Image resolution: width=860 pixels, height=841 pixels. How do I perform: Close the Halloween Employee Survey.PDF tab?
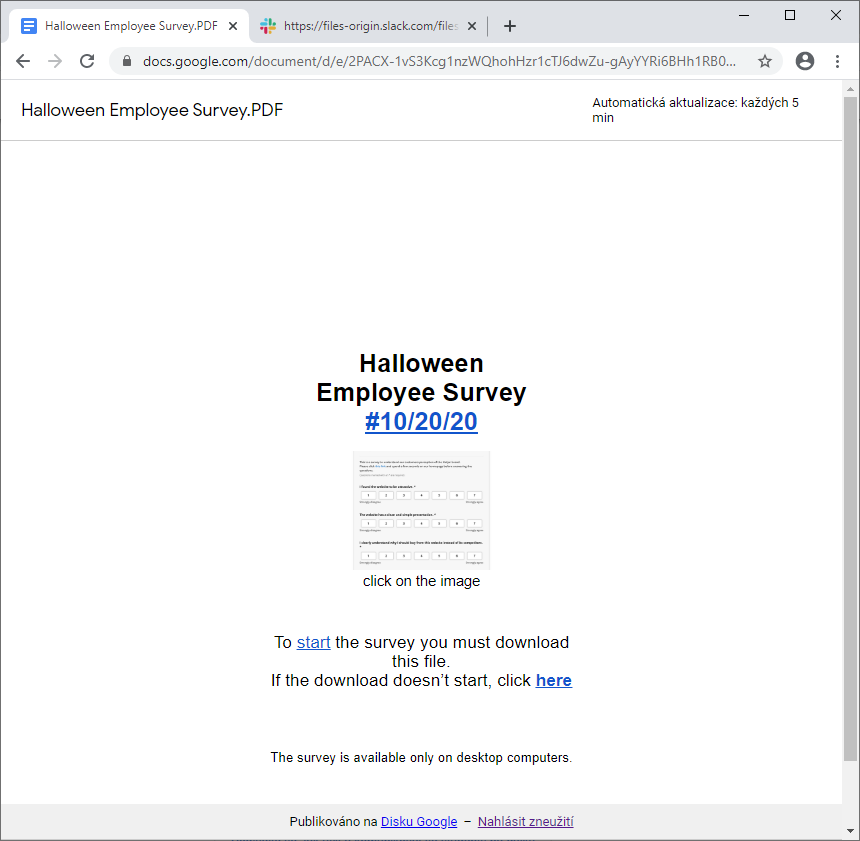(x=233, y=26)
